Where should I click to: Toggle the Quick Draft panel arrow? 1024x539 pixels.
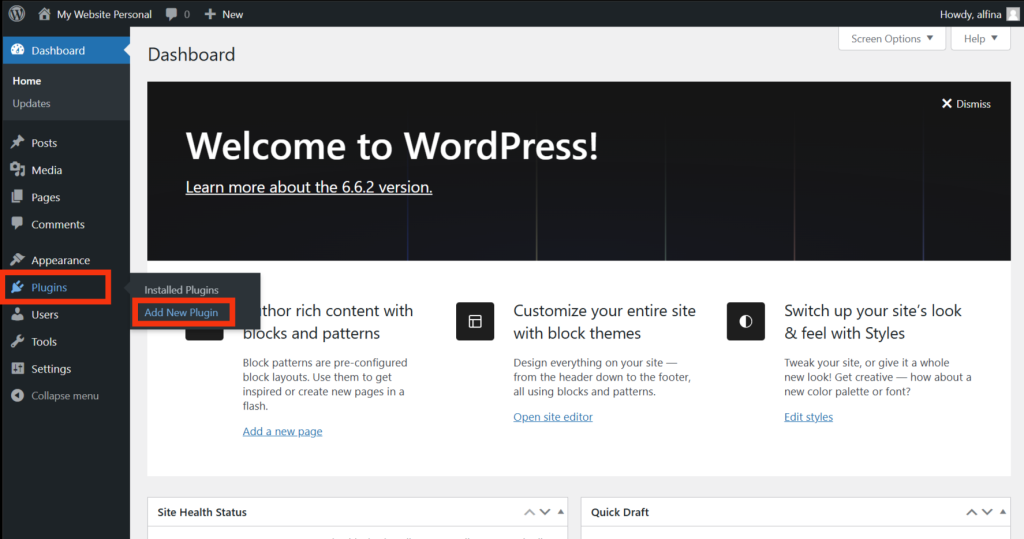coord(1002,512)
